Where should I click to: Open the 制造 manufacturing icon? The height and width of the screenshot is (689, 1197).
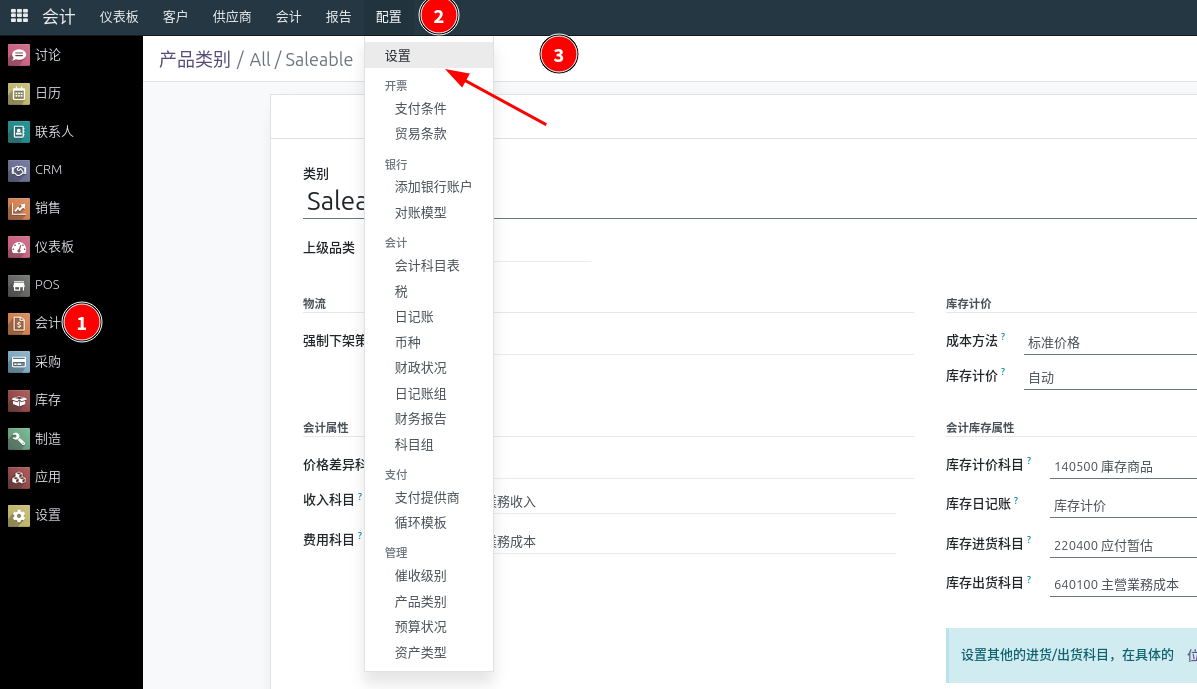[19, 439]
